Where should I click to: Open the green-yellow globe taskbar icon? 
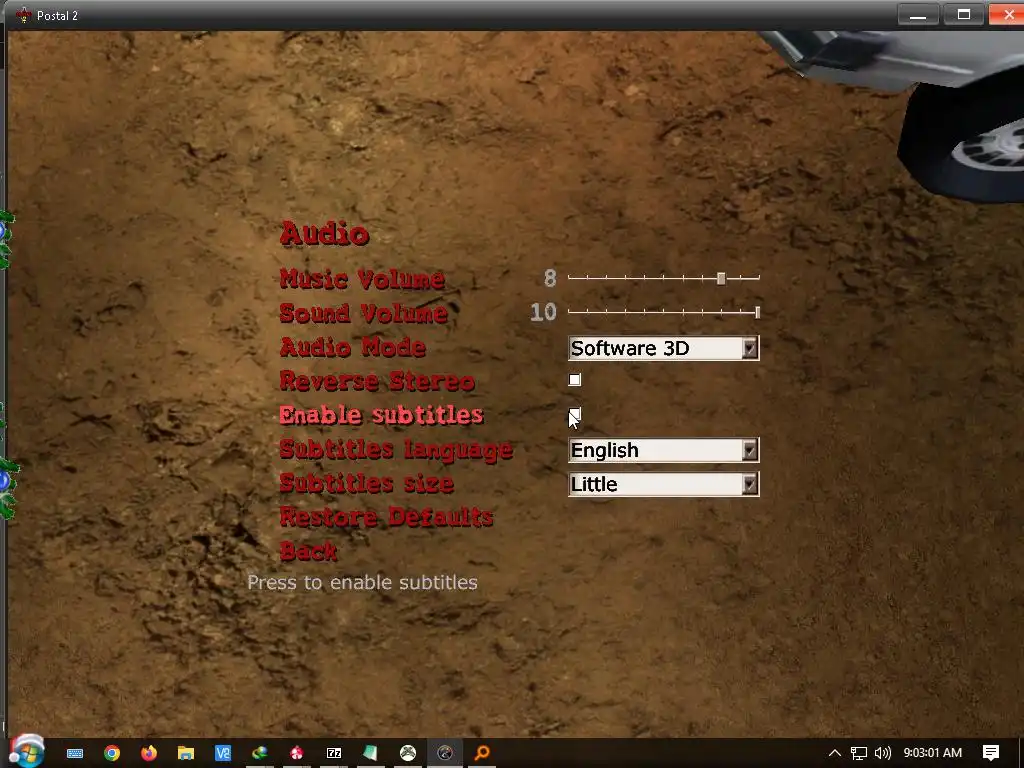(259, 753)
